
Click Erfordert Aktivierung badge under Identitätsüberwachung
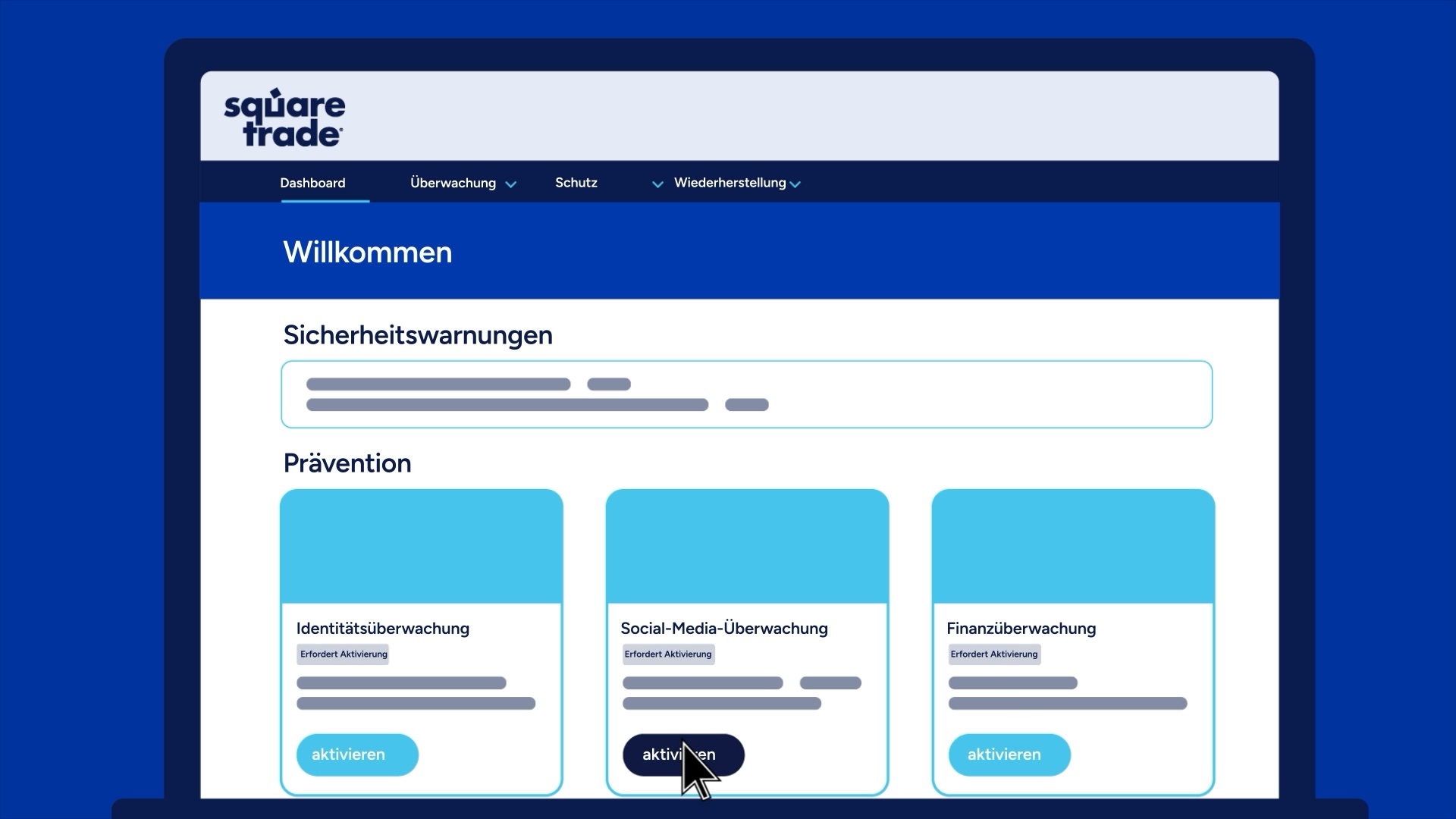click(x=343, y=654)
